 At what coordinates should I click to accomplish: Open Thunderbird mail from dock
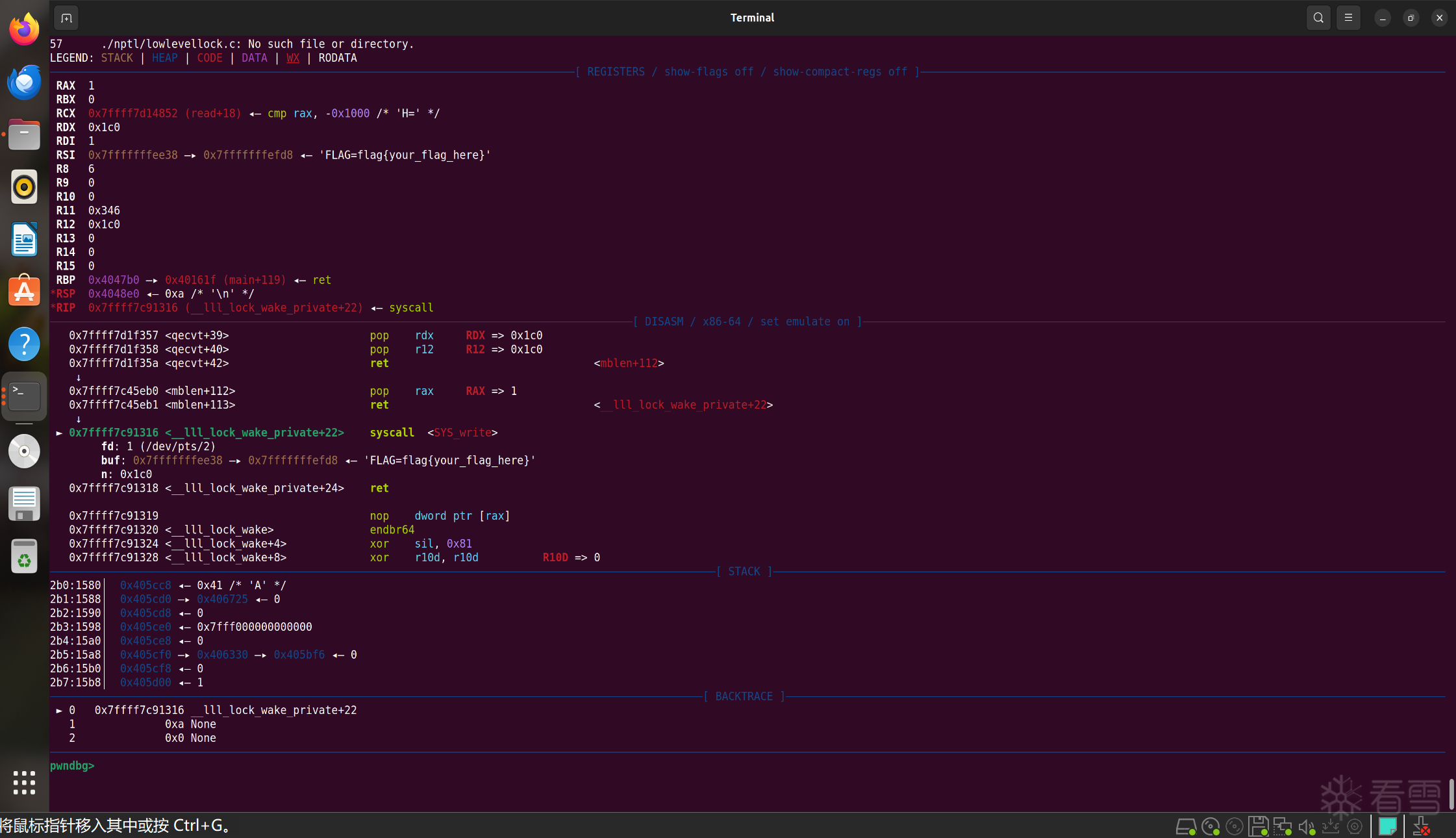click(24, 82)
